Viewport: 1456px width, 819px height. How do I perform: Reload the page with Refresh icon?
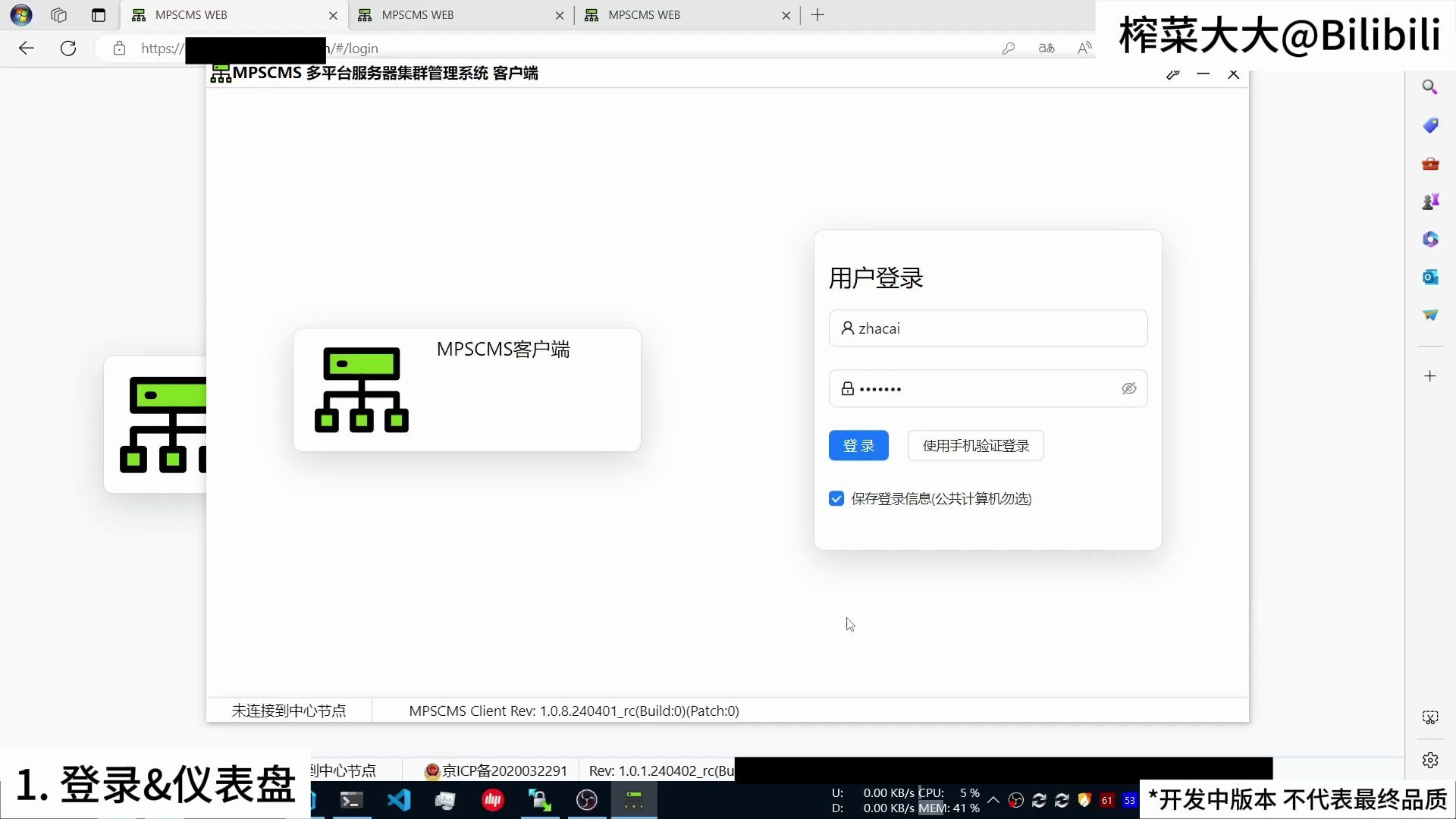[x=68, y=49]
